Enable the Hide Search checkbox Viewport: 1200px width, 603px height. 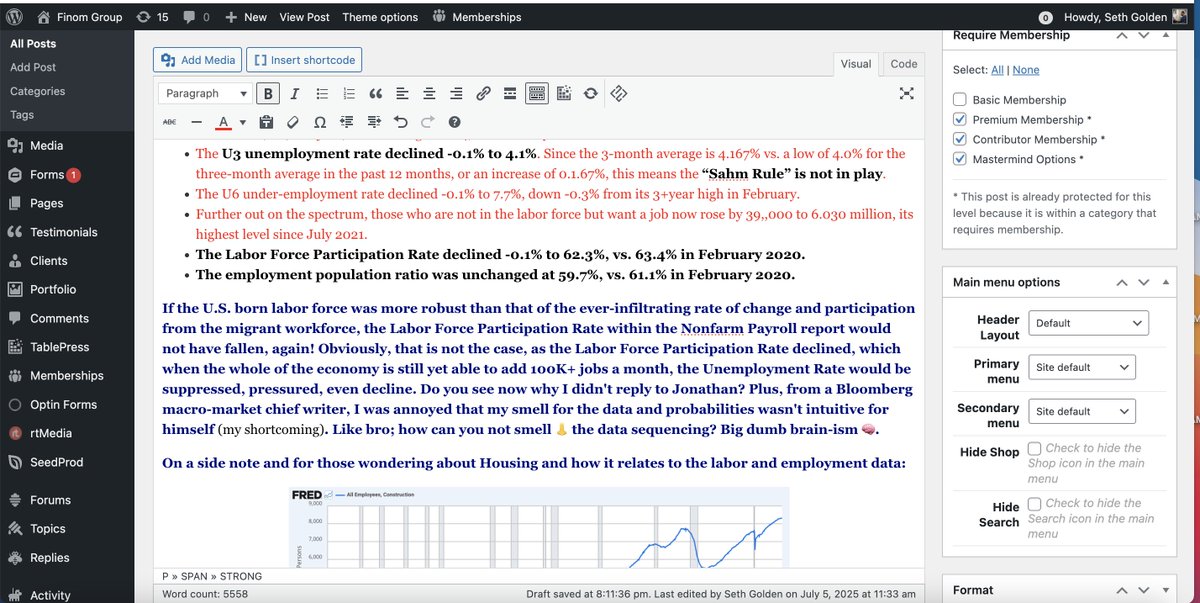(x=1035, y=503)
